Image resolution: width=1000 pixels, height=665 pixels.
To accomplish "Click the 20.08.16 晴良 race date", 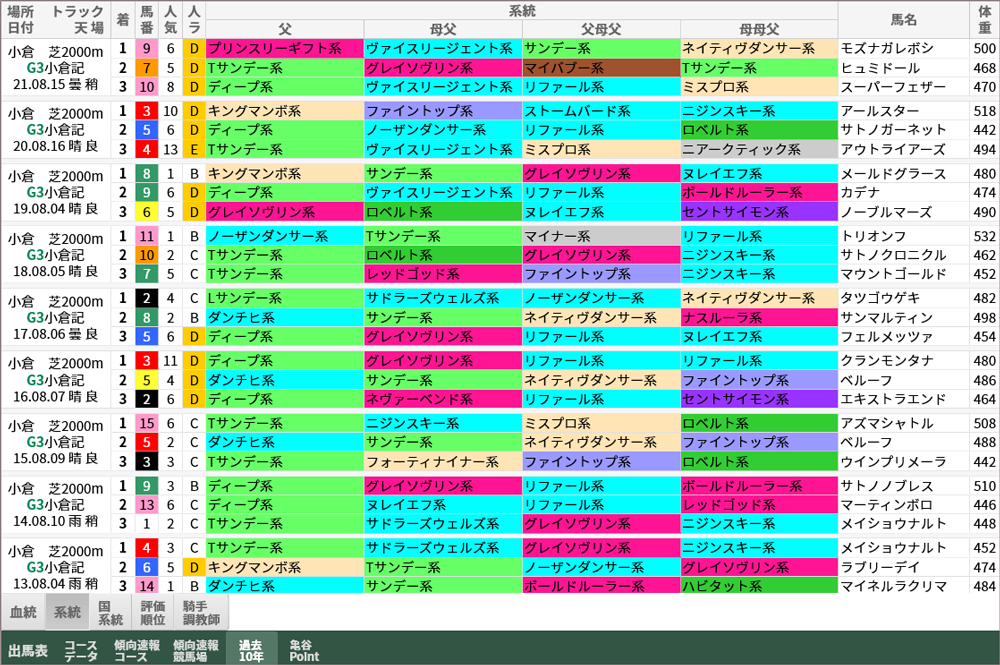I will pos(55,146).
